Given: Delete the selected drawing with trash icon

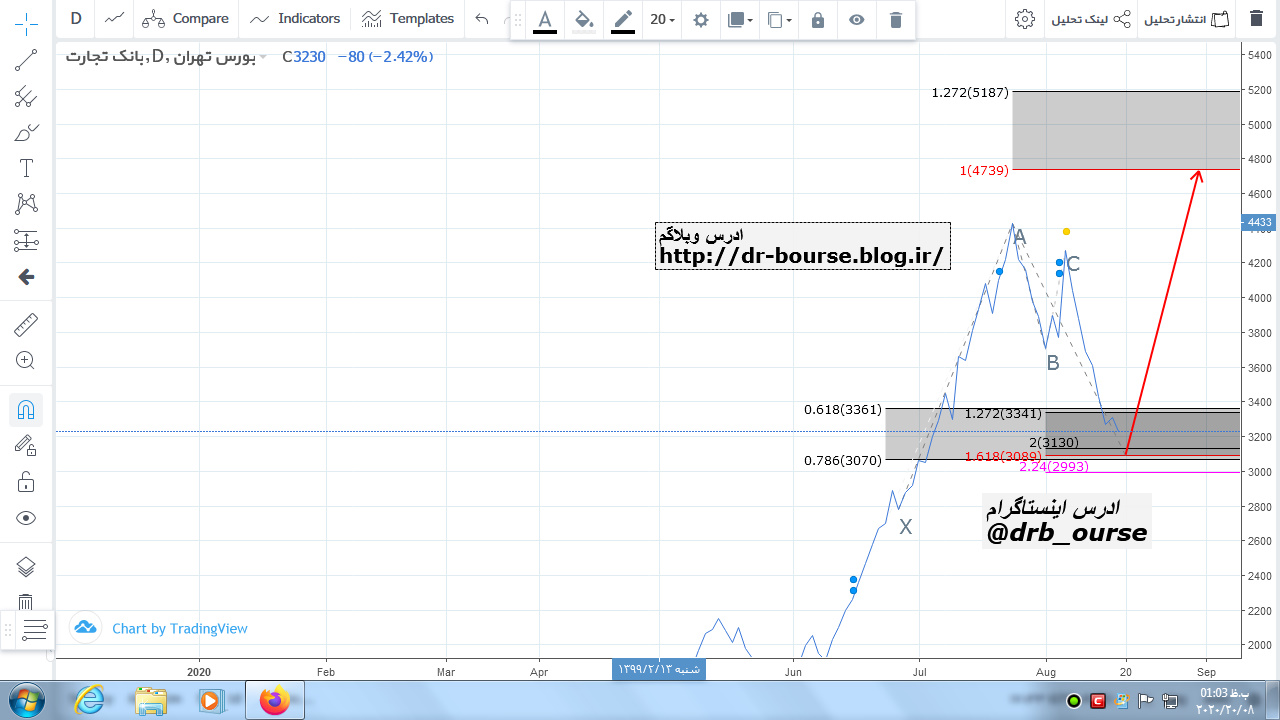Looking at the screenshot, I should click(x=895, y=20).
